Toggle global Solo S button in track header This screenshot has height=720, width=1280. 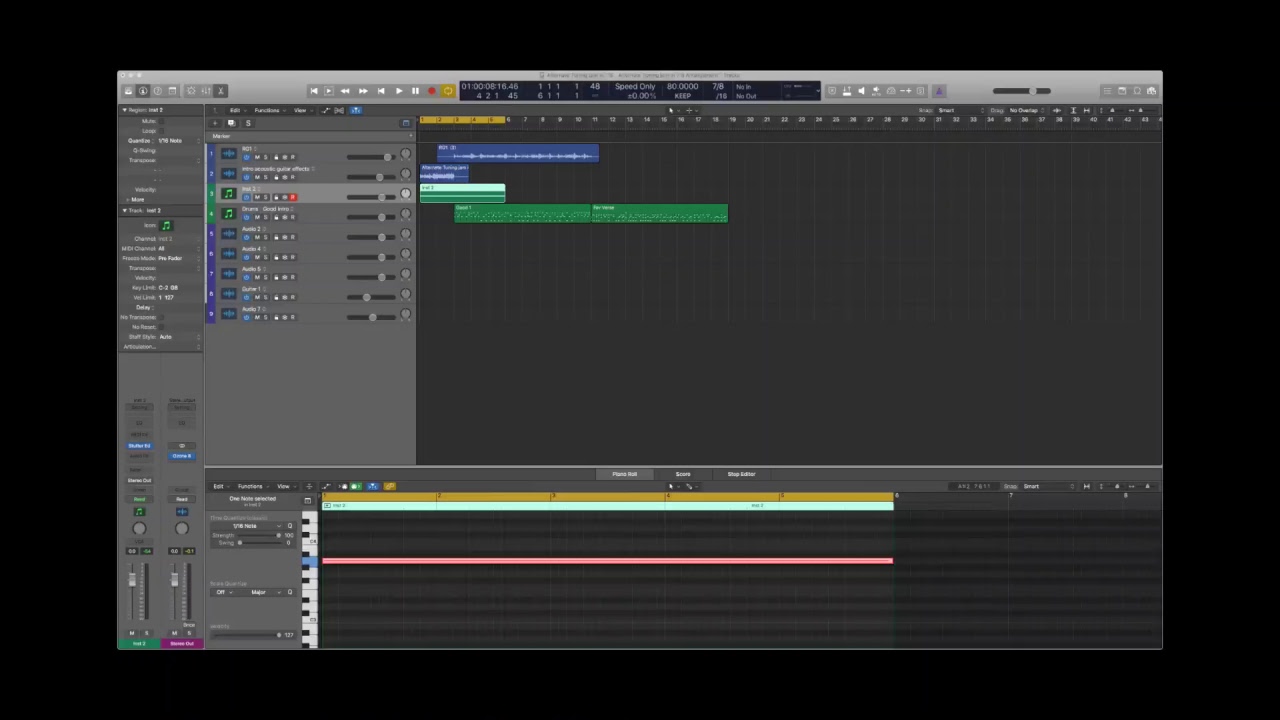tap(248, 123)
